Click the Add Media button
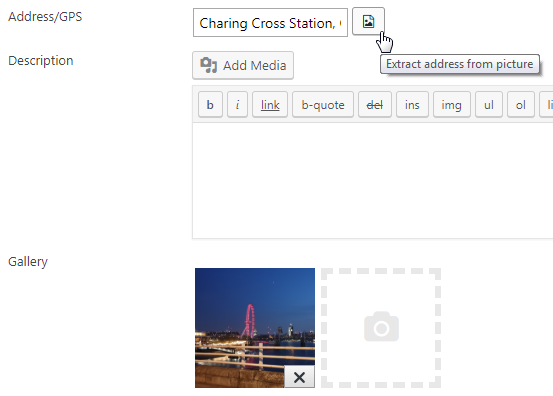This screenshot has height=396, width=553. pos(243,65)
